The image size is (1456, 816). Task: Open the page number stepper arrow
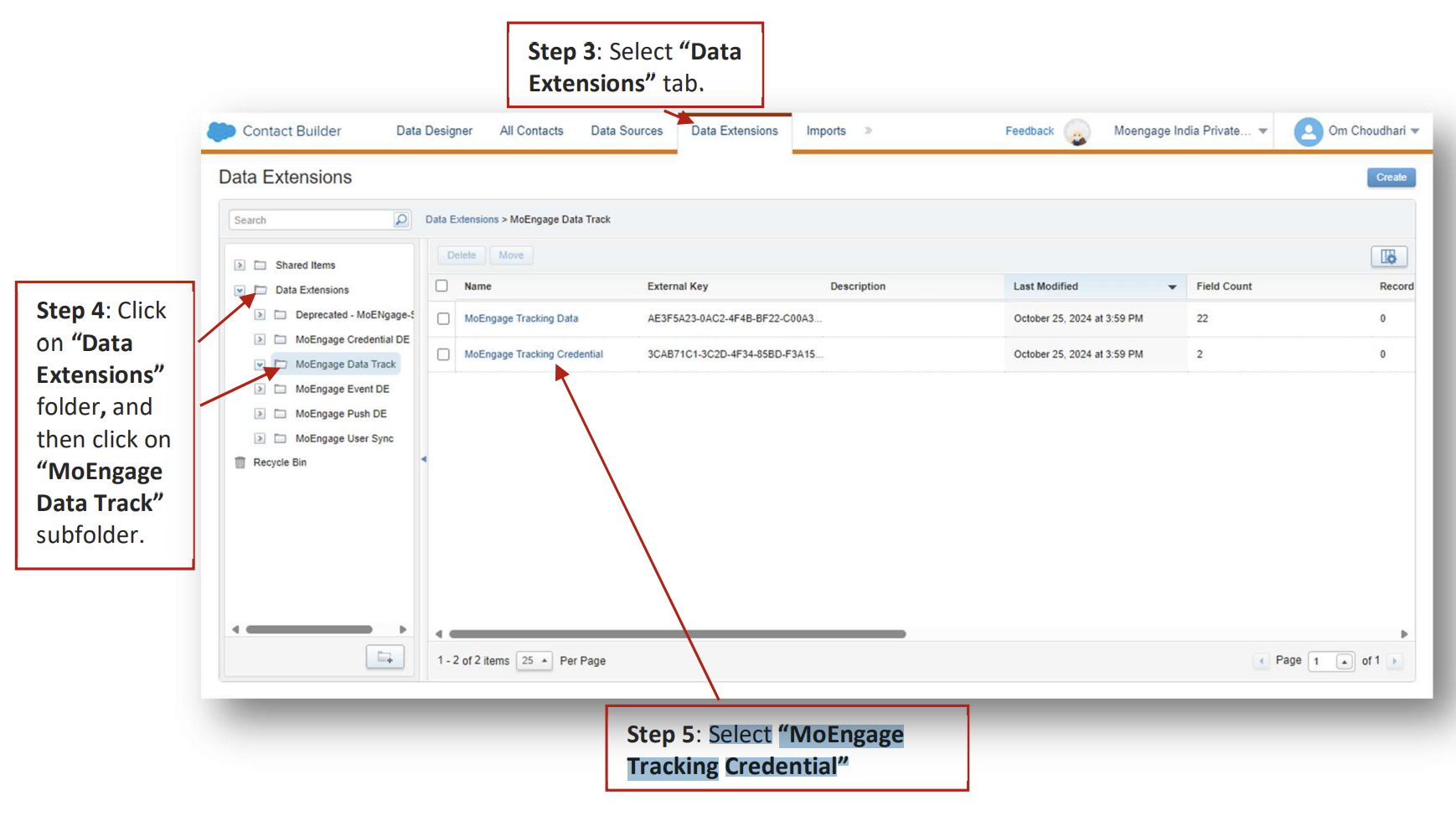pyautogui.click(x=1345, y=661)
